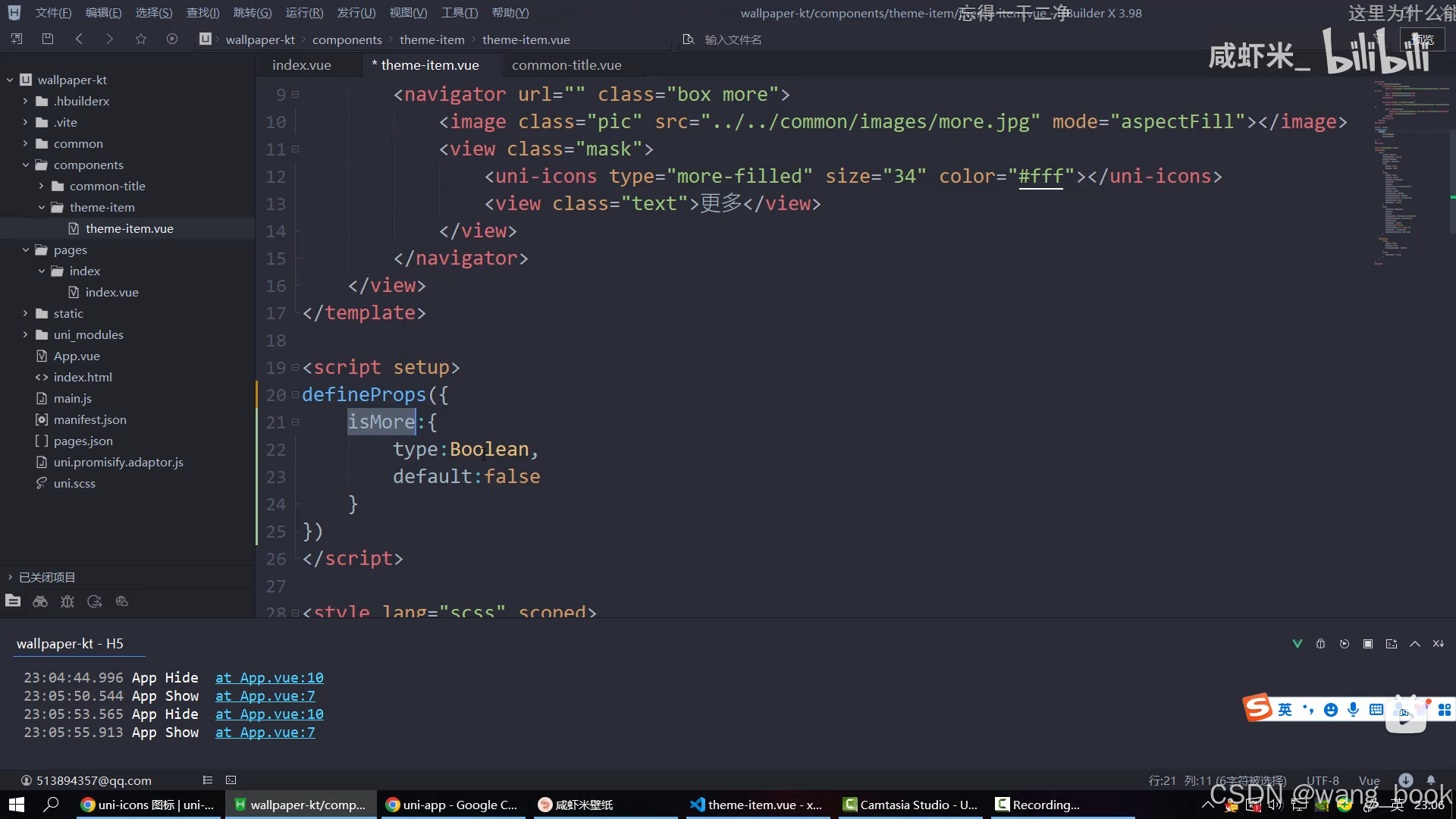1456x819 pixels.
Task: Click the Sogou soft keyboard icon
Action: coord(1376,710)
